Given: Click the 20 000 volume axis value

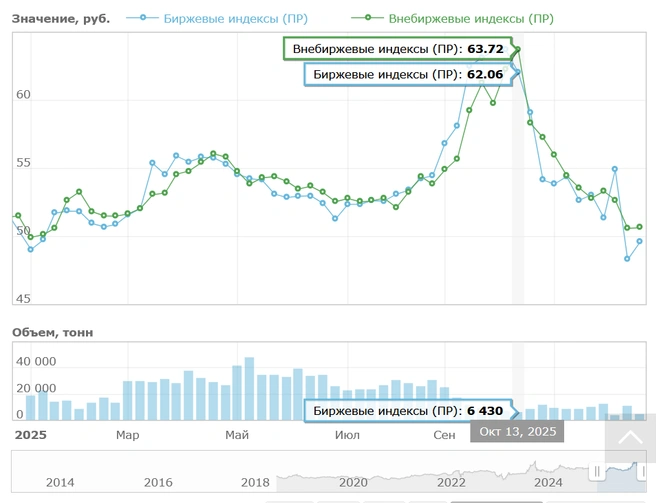Looking at the screenshot, I should [36, 388].
